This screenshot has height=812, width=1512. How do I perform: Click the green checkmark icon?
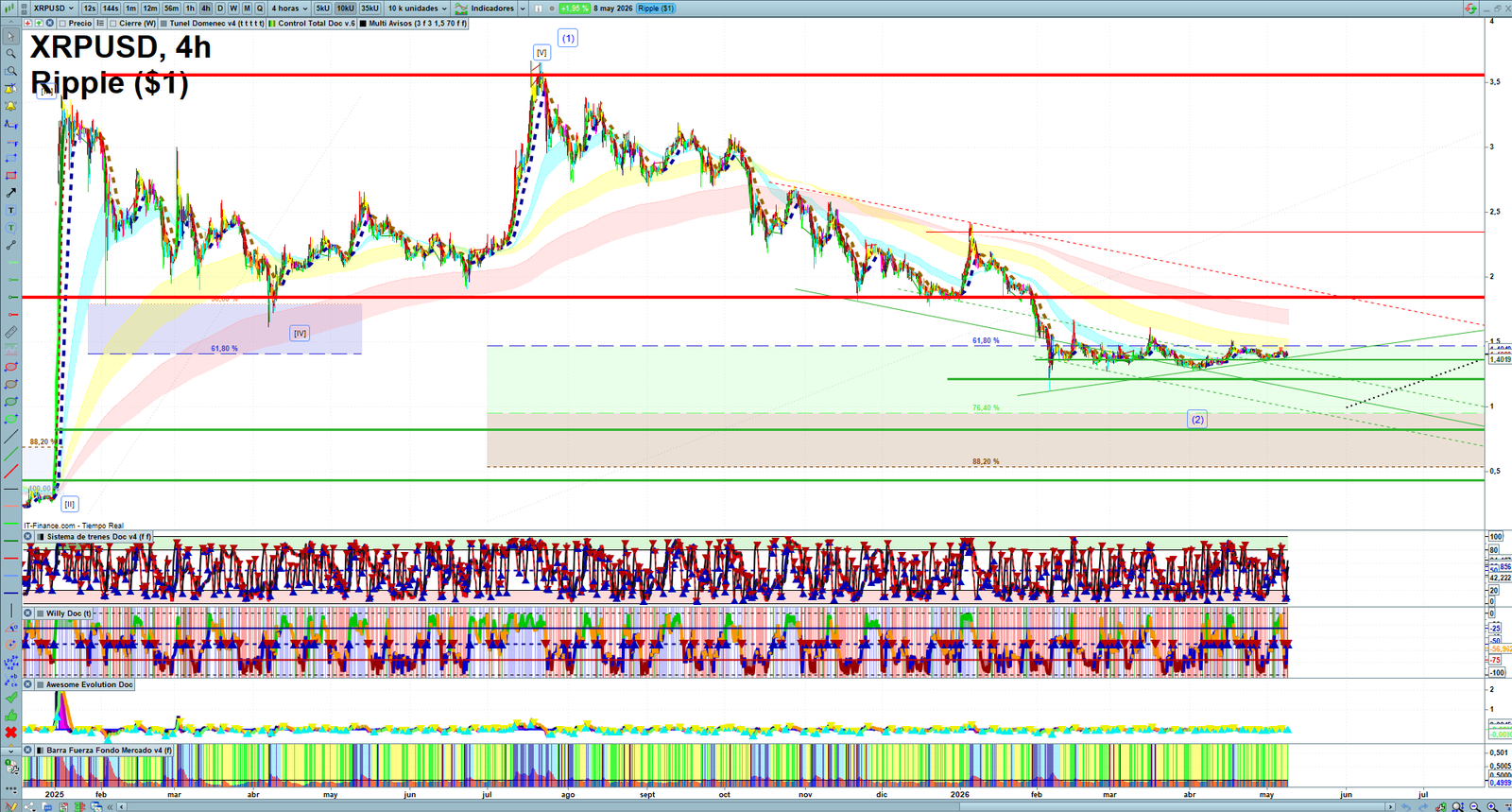pyautogui.click(x=11, y=698)
